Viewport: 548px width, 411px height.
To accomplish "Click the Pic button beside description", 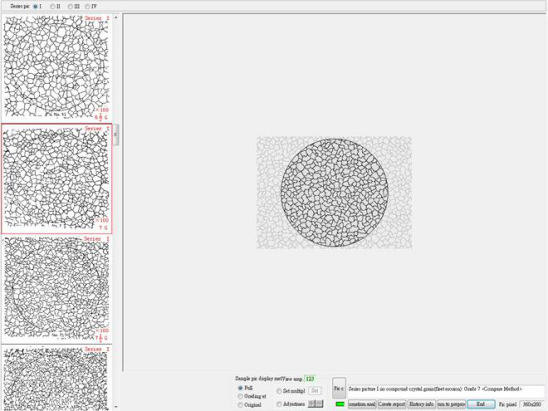I will coord(339,388).
